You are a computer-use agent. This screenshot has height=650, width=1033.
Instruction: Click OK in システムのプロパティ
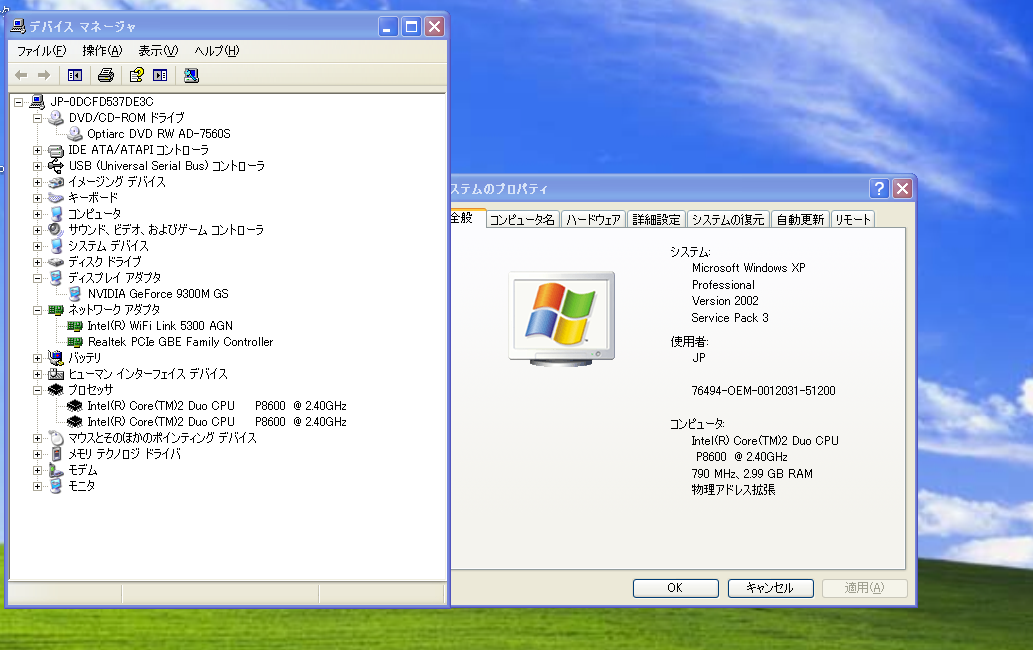pyautogui.click(x=675, y=588)
